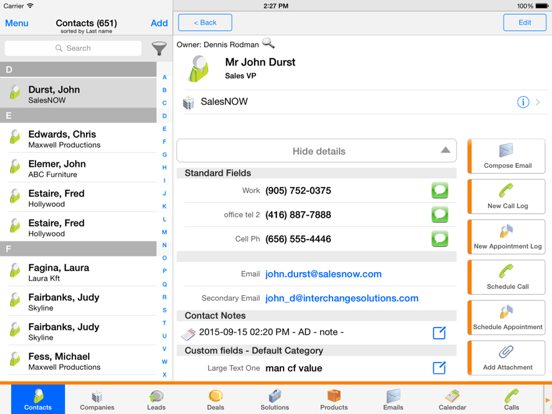Email john_d@interchangesolutions.com secondary address
The height and width of the screenshot is (414, 552).
(x=342, y=298)
